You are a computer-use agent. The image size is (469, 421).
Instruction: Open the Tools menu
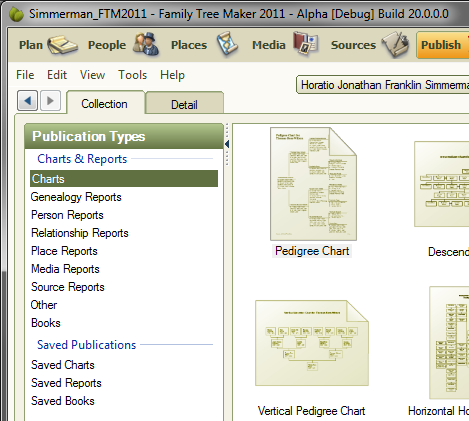tap(133, 75)
